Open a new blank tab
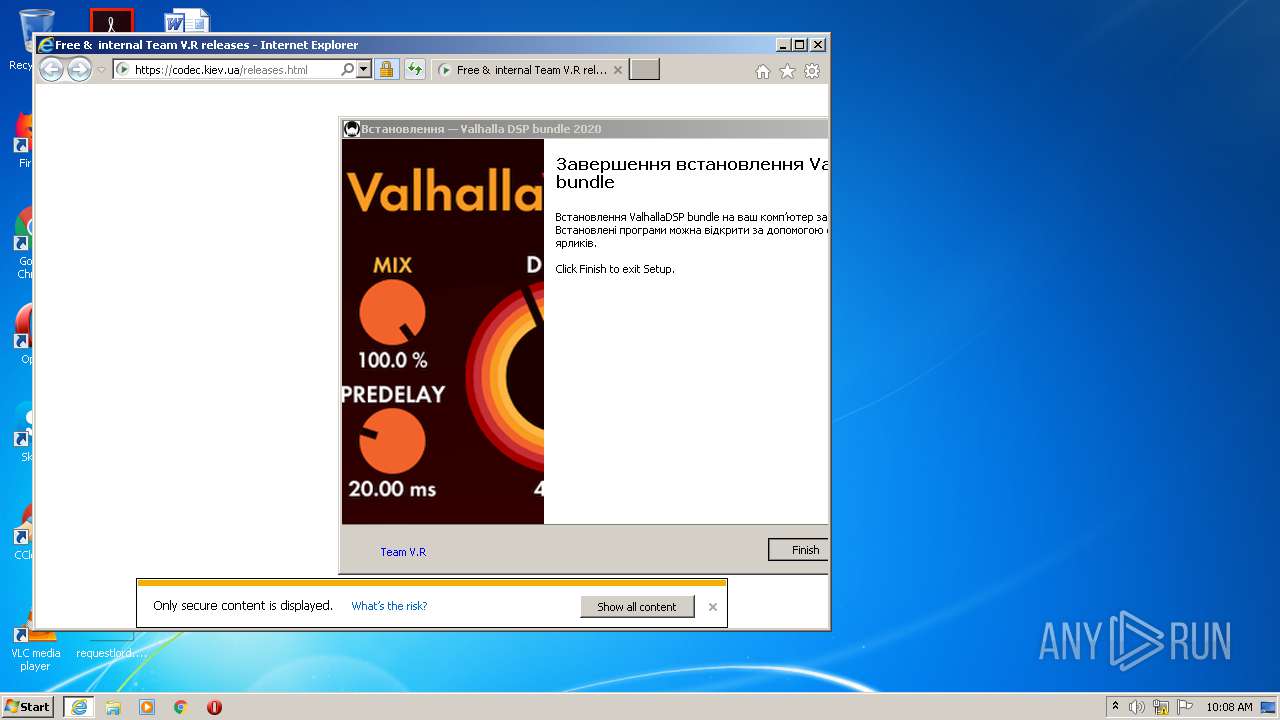Screen dimensions: 1280x720 pyautogui.click(x=644, y=70)
